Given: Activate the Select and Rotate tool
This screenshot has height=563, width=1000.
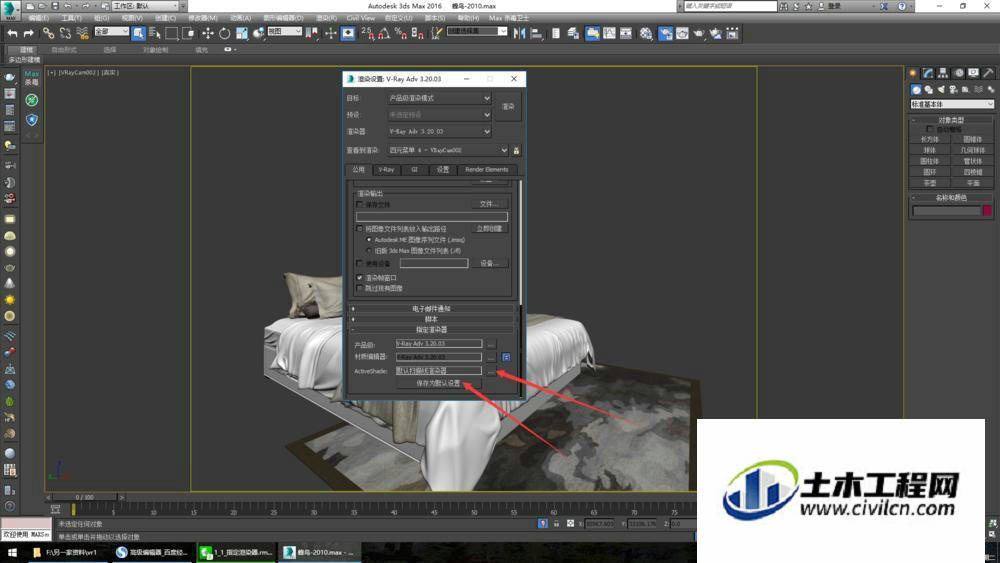Looking at the screenshot, I should click(224, 33).
